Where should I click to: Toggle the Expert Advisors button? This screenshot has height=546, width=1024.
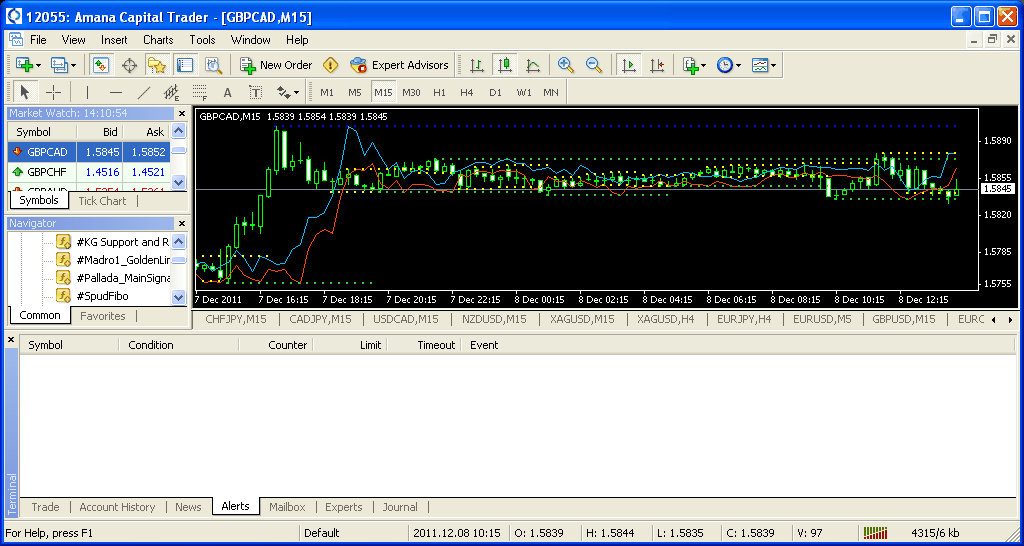pyautogui.click(x=399, y=65)
